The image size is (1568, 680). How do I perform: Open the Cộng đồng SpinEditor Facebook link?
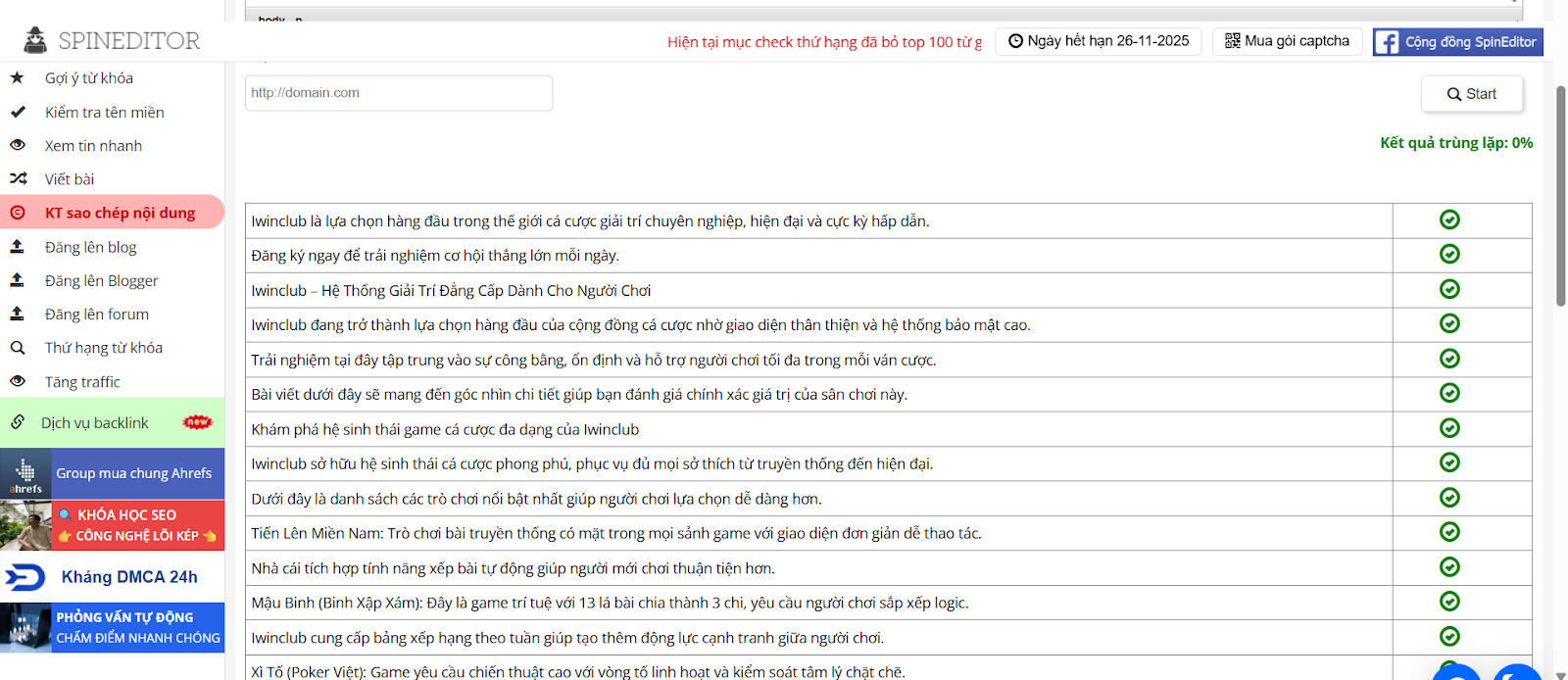click(1457, 42)
